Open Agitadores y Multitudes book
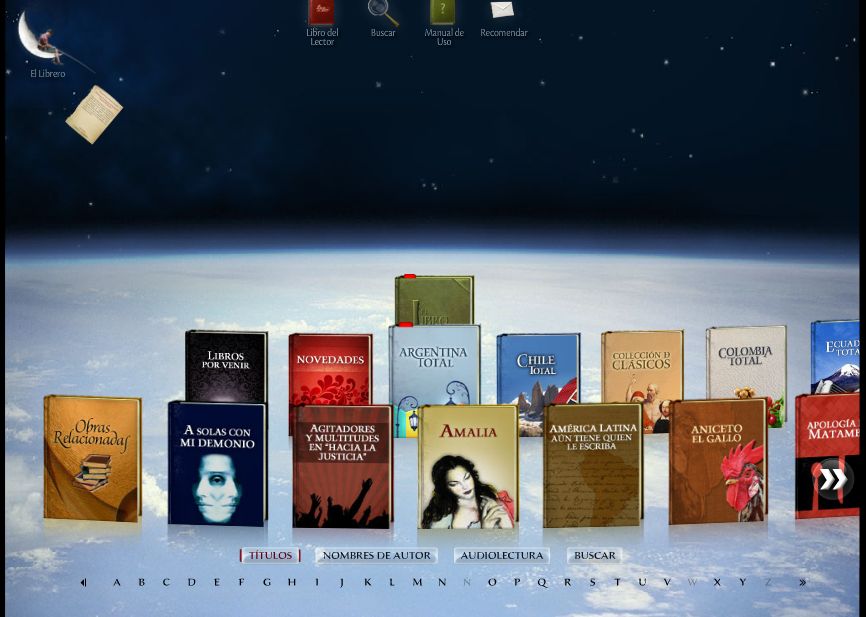The height and width of the screenshot is (617, 866). click(x=342, y=467)
